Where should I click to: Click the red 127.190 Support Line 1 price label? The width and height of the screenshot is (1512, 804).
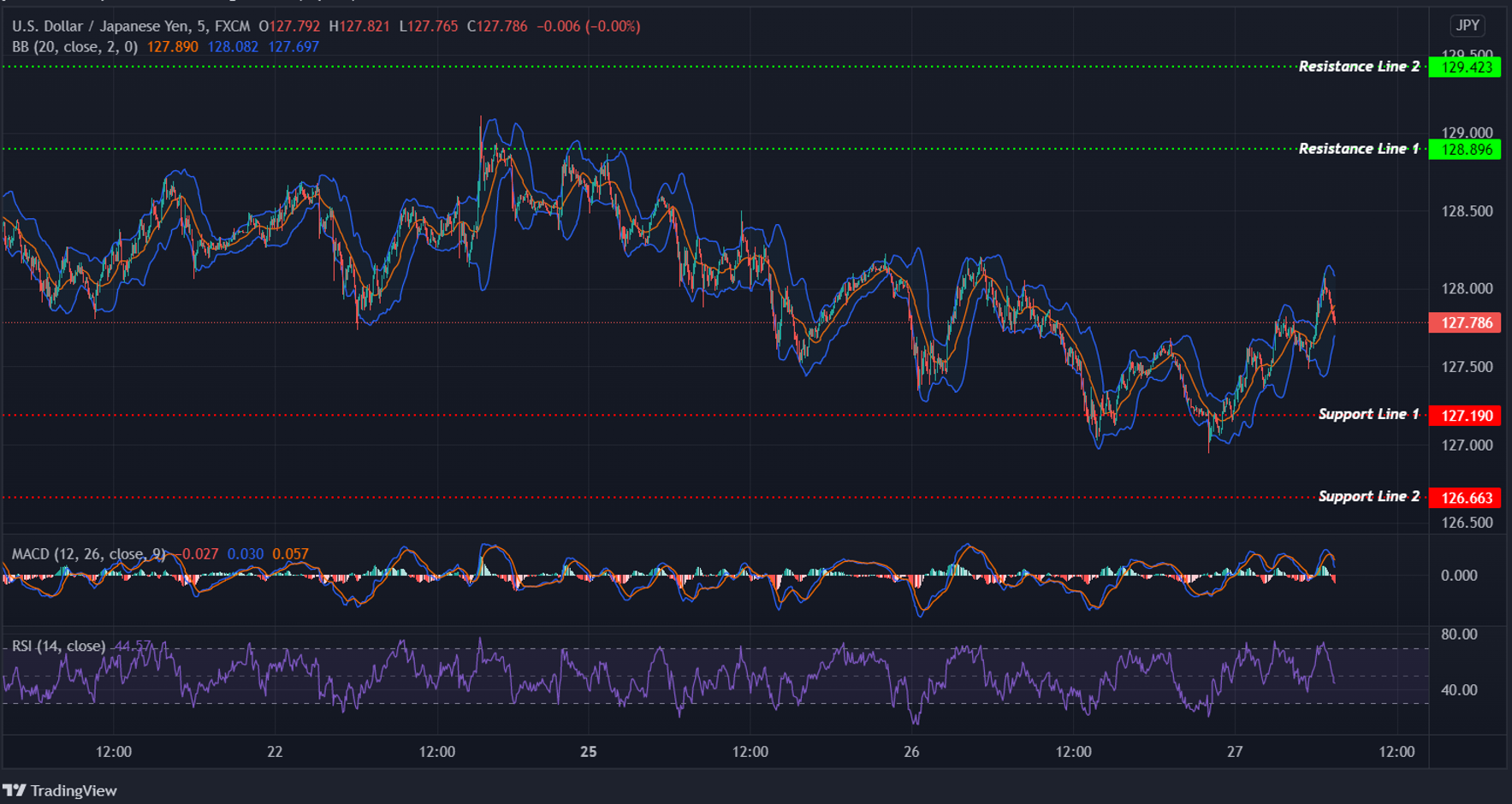pos(1464,415)
